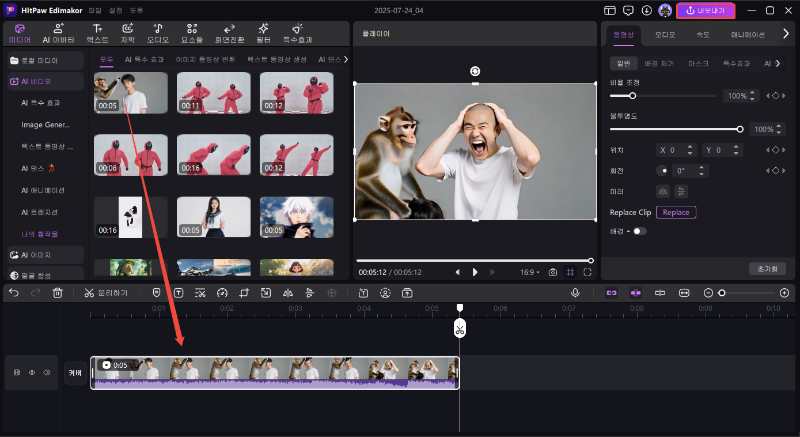Click the purple export button
The width and height of the screenshot is (800, 437).
point(706,11)
